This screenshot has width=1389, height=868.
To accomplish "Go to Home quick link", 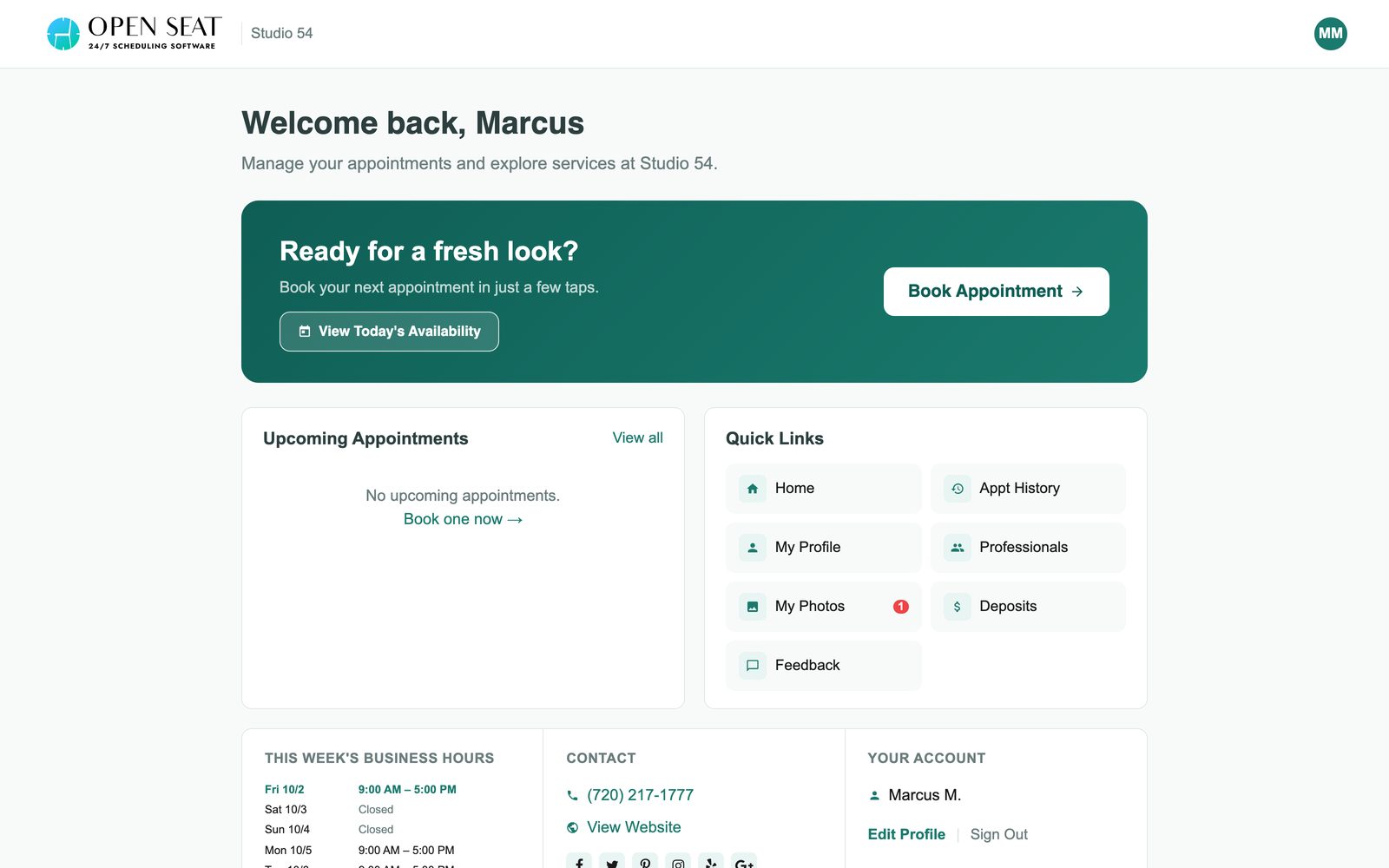I will 823,489.
